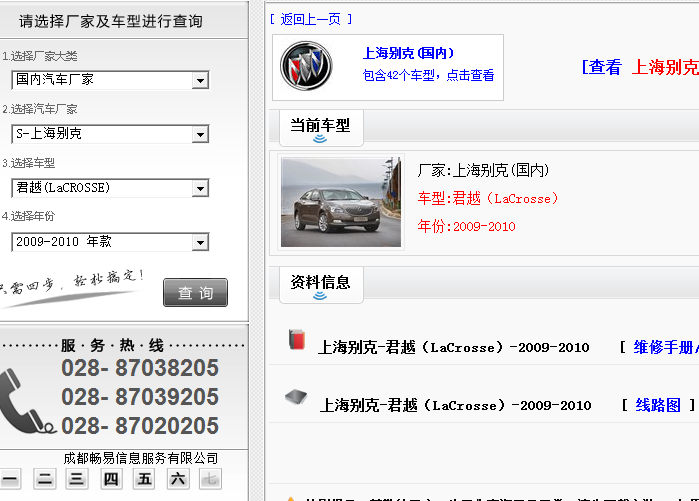The image size is (699, 501).
Task: Click the LaCrosse car photo thumbnail
Action: tap(341, 202)
